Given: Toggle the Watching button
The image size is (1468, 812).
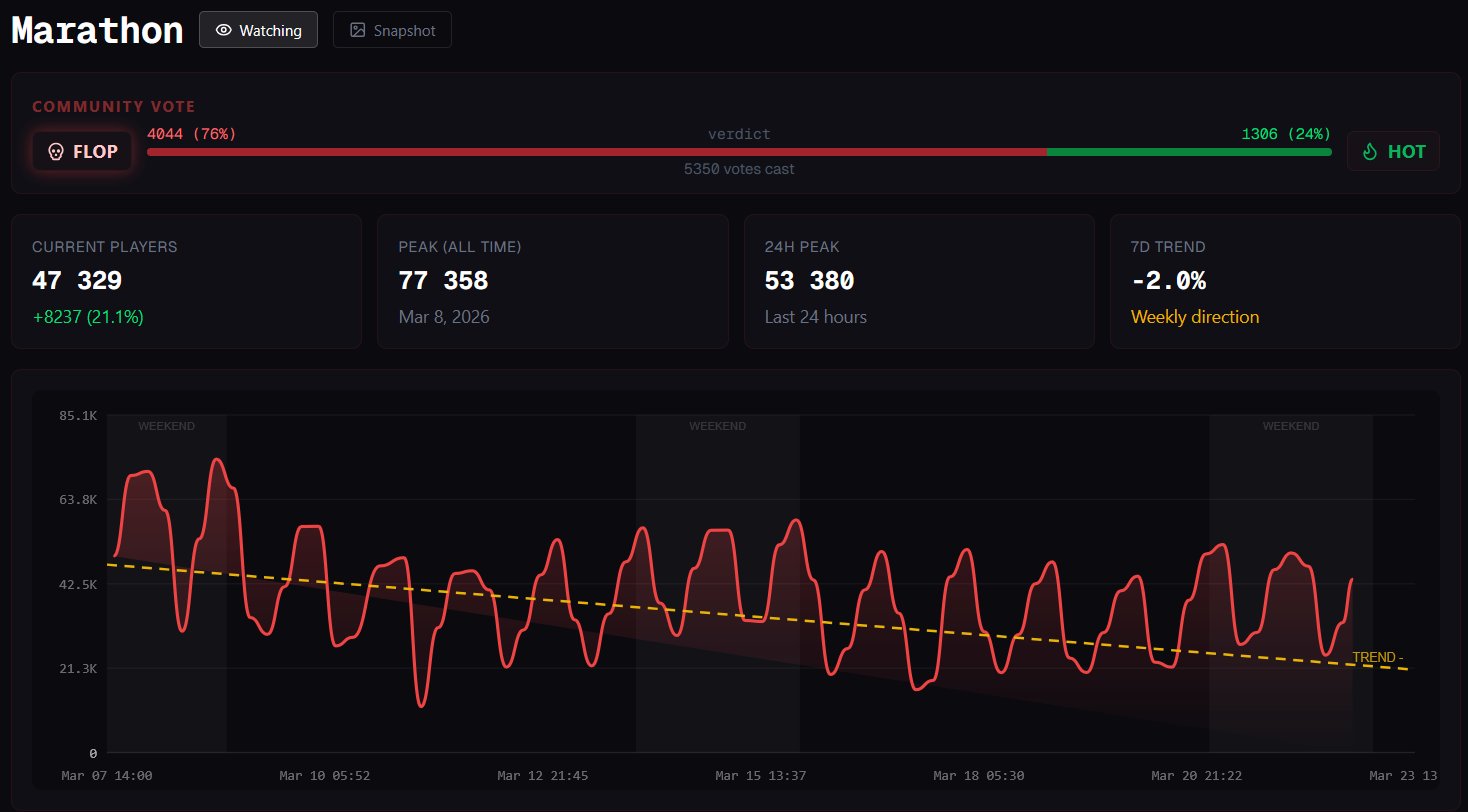Looking at the screenshot, I should (x=258, y=30).
